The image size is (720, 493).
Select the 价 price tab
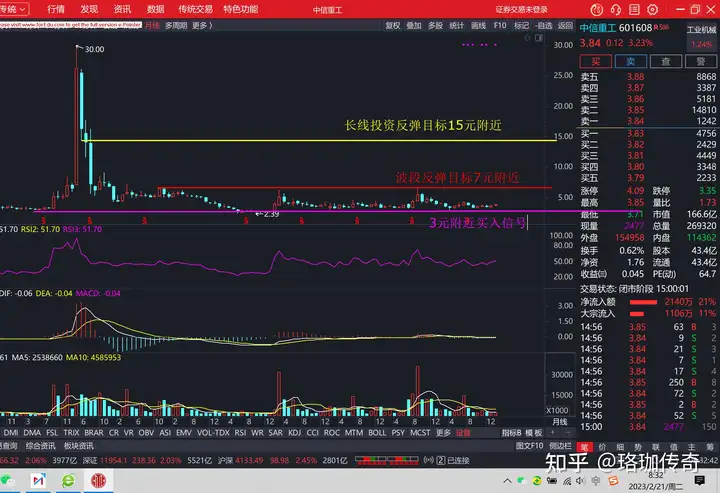602,447
